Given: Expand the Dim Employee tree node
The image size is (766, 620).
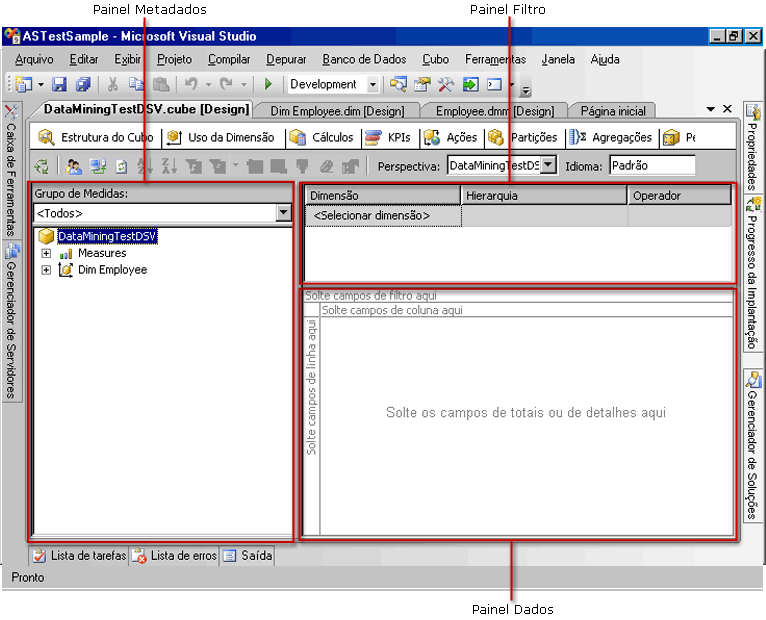Looking at the screenshot, I should tap(46, 270).
